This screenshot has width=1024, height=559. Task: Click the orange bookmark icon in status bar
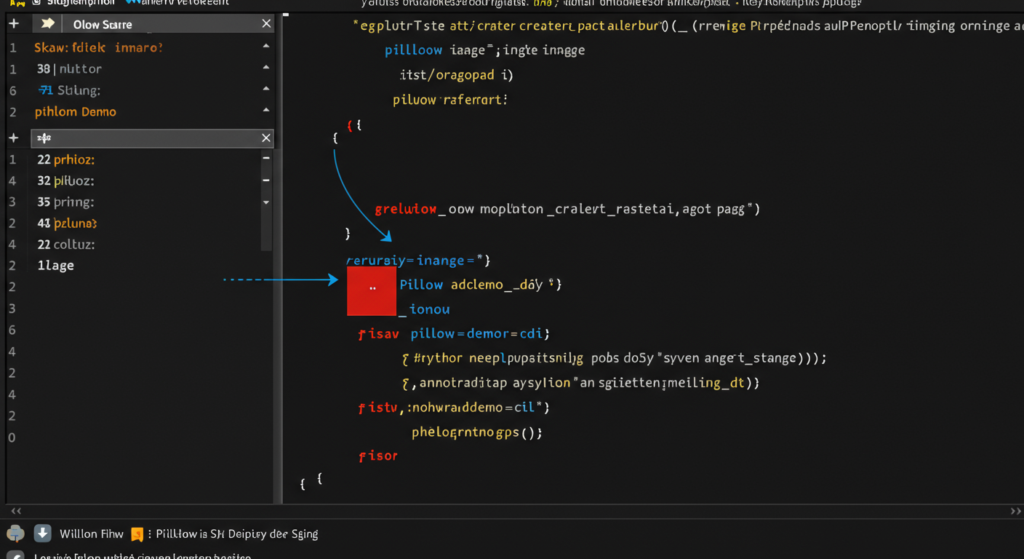[x=136, y=534]
